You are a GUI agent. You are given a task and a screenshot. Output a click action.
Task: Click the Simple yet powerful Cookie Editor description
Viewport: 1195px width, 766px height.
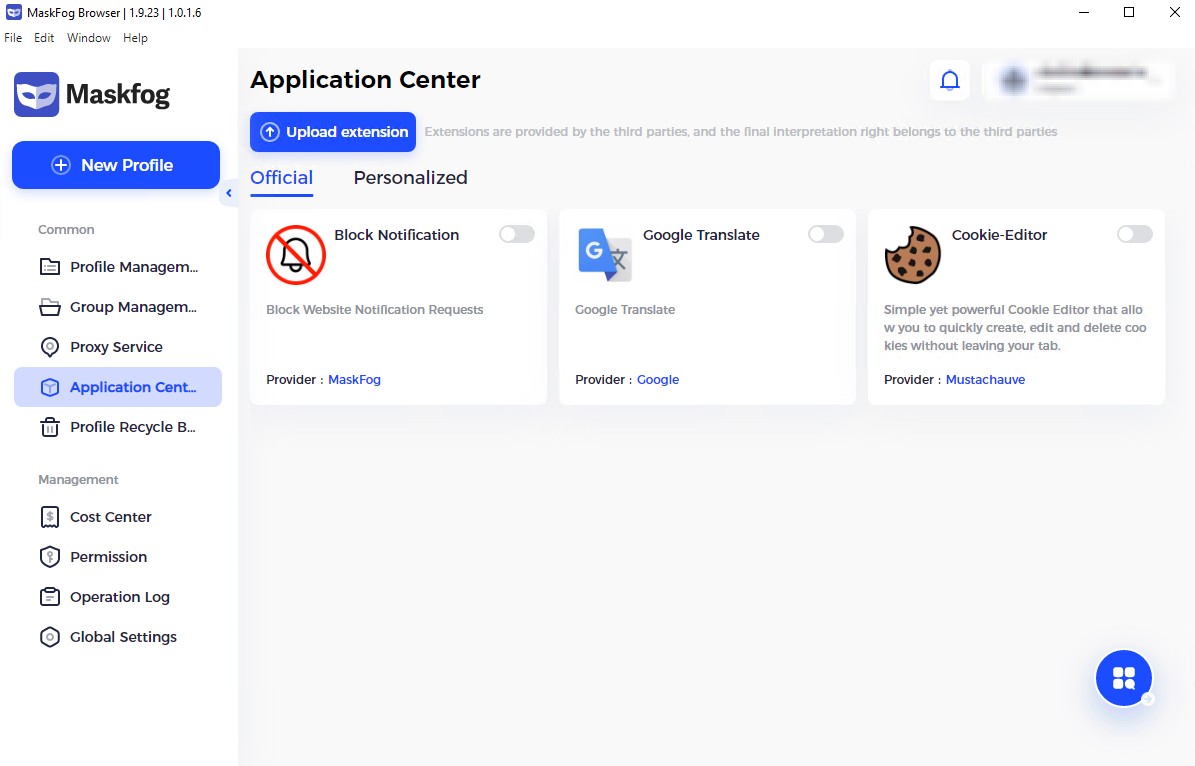(1015, 328)
